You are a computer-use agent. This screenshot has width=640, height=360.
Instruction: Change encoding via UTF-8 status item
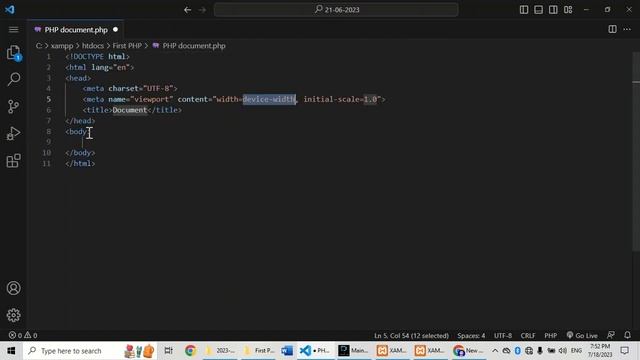click(503, 336)
